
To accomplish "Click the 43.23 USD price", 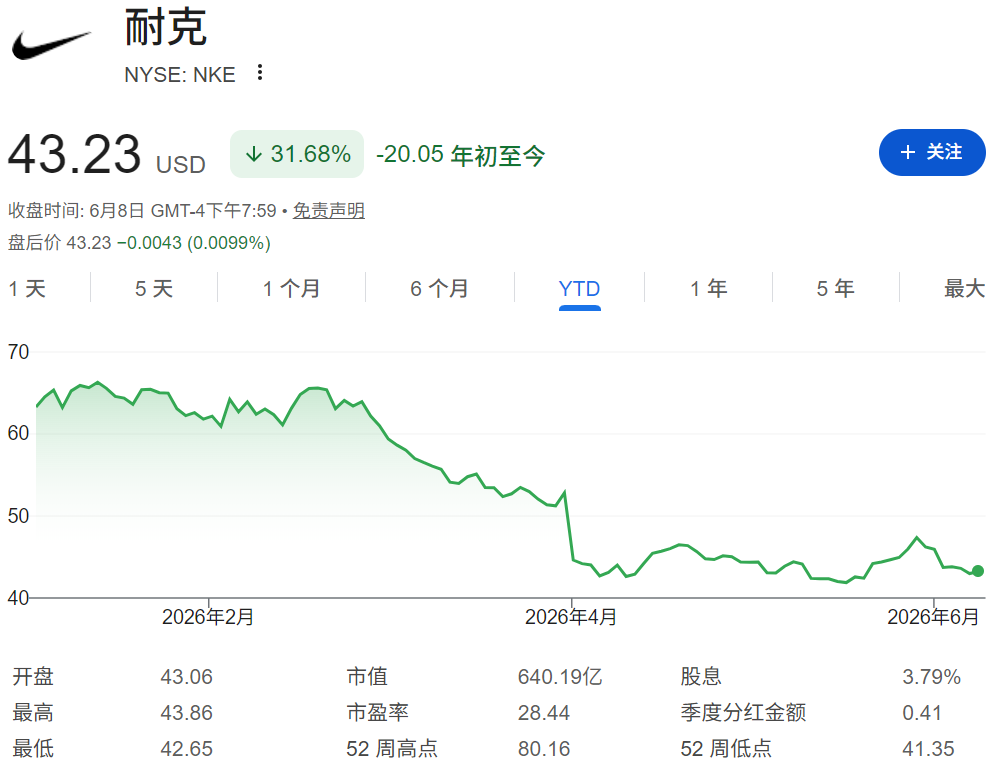I will pyautogui.click(x=107, y=155).
